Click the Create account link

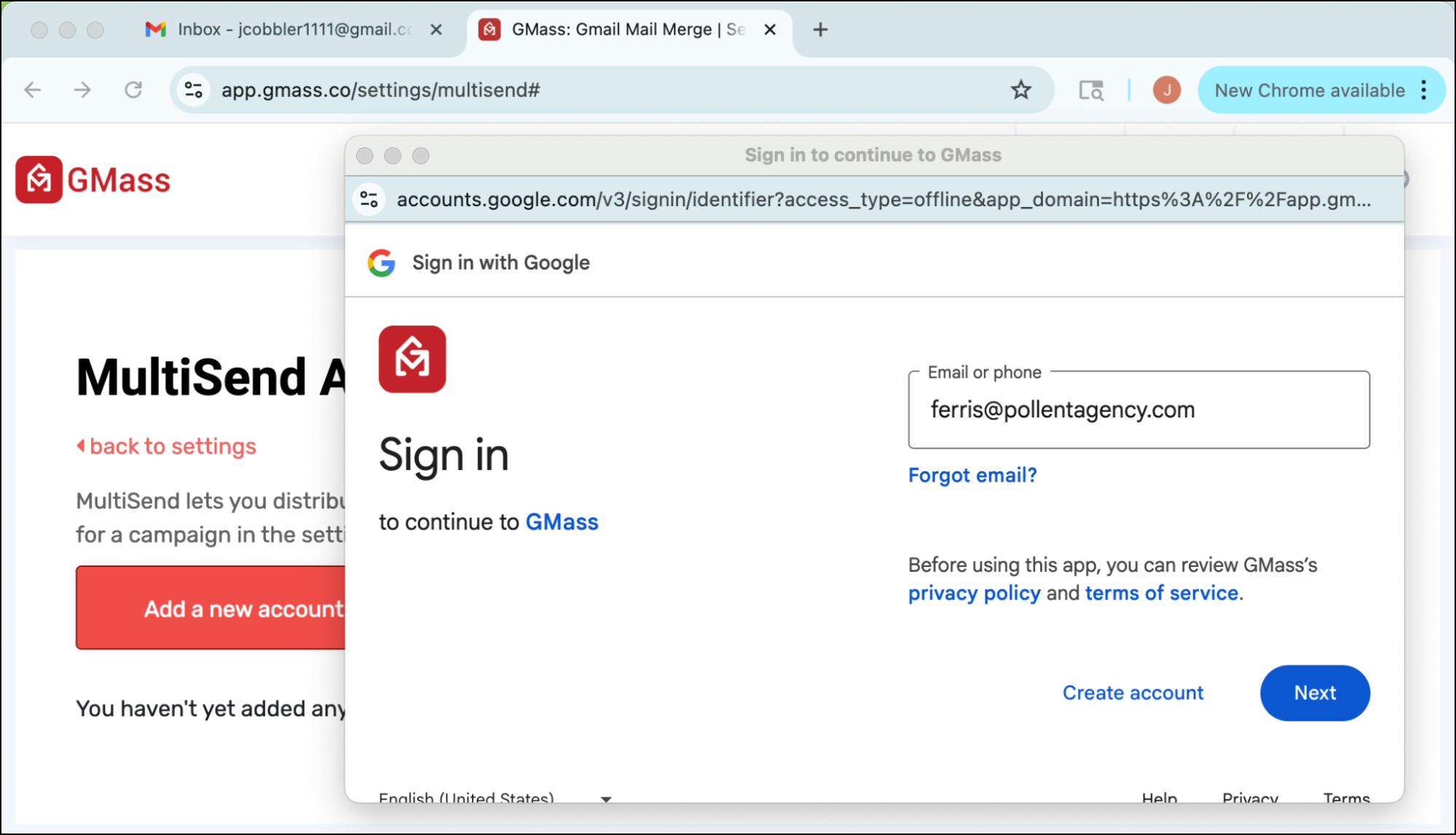tap(1133, 692)
